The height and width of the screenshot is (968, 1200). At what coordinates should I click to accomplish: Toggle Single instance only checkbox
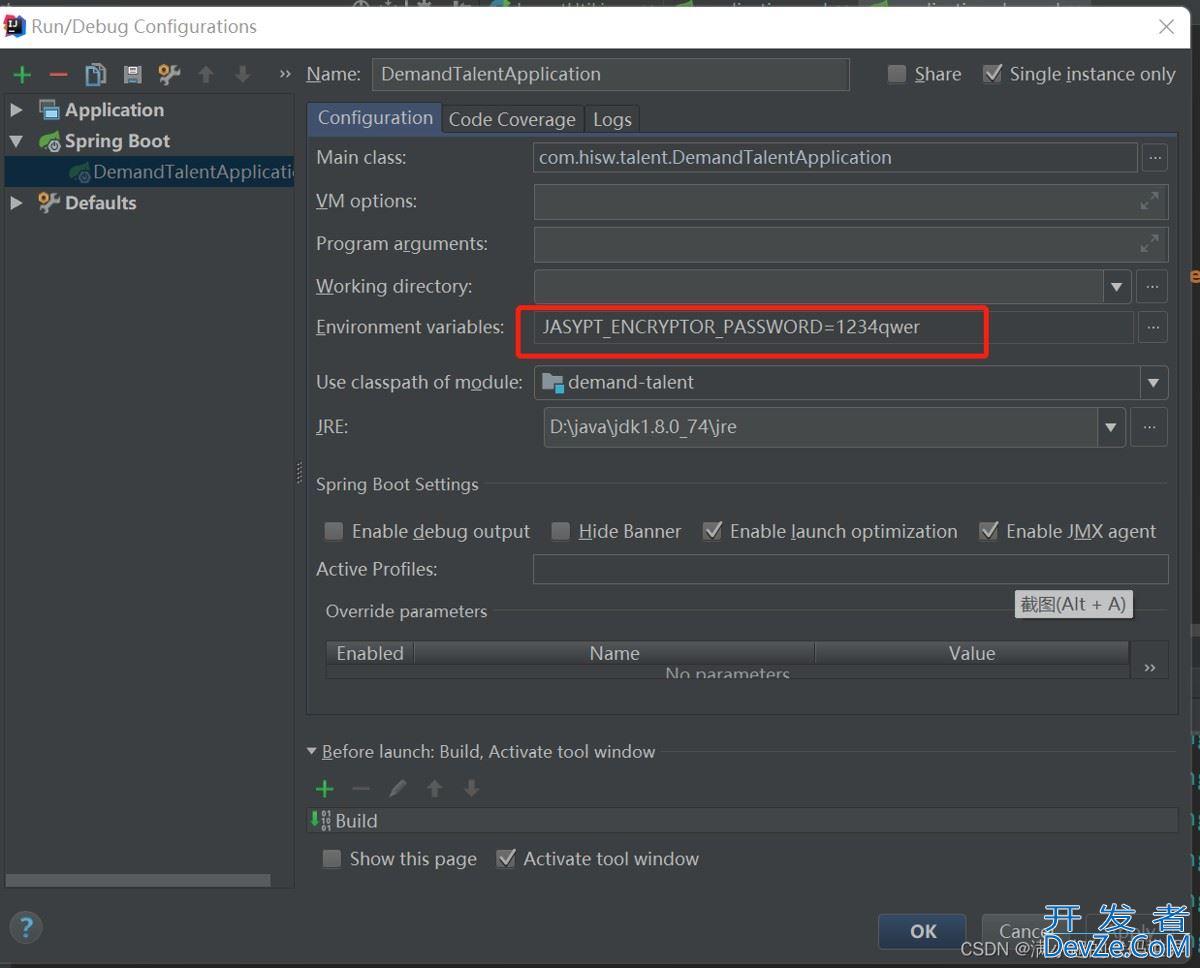pos(992,74)
